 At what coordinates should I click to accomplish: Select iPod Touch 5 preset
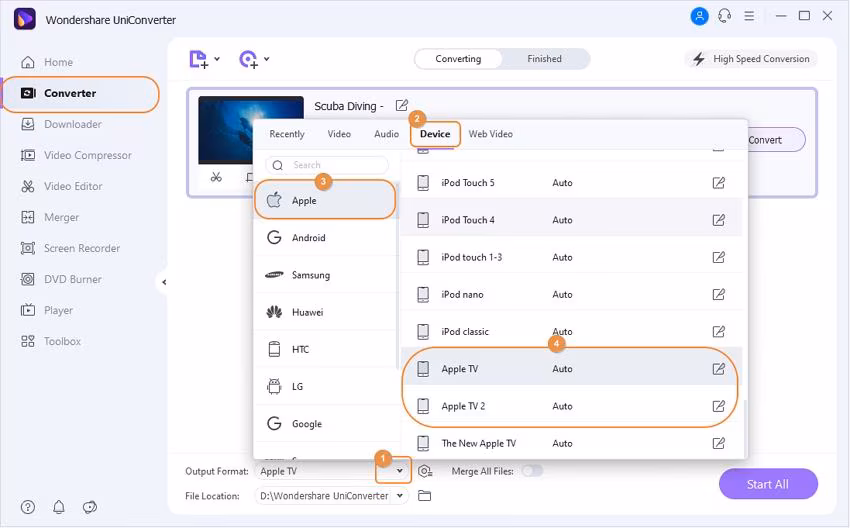571,183
